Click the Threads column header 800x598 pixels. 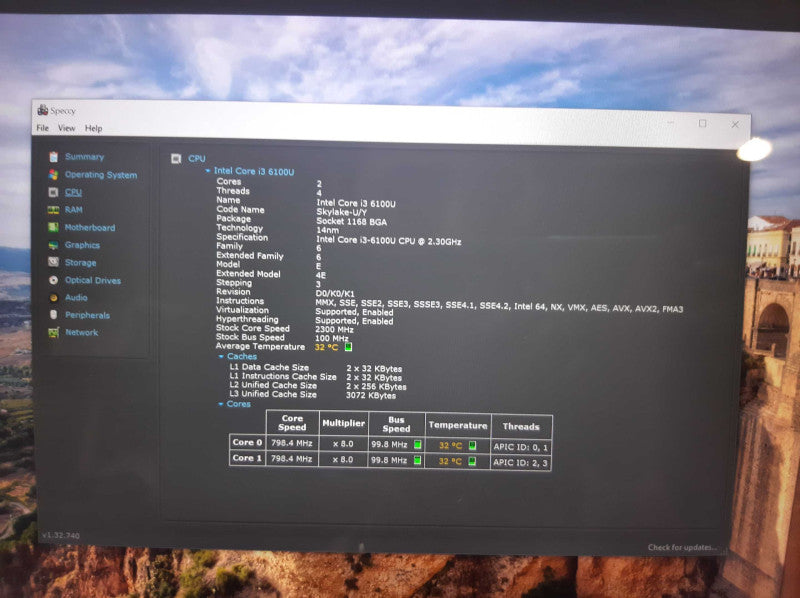click(521, 427)
